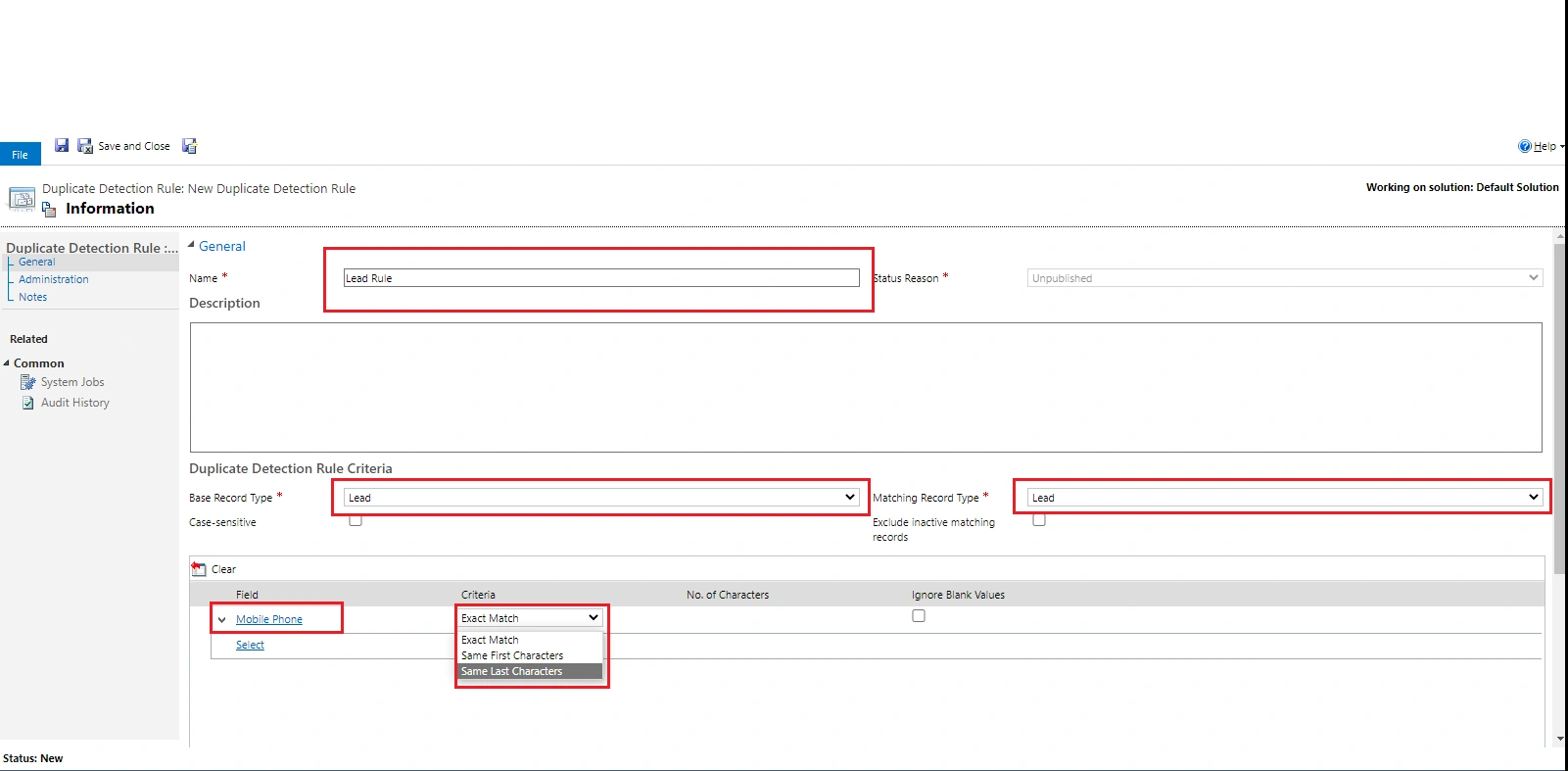
Task: Click the Mobile Phone field link
Action: 269,619
